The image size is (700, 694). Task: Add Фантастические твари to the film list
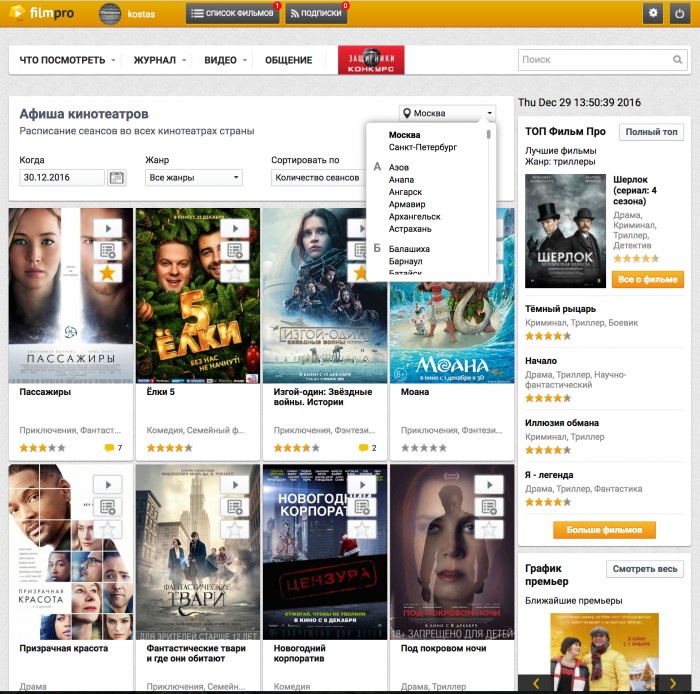point(235,507)
